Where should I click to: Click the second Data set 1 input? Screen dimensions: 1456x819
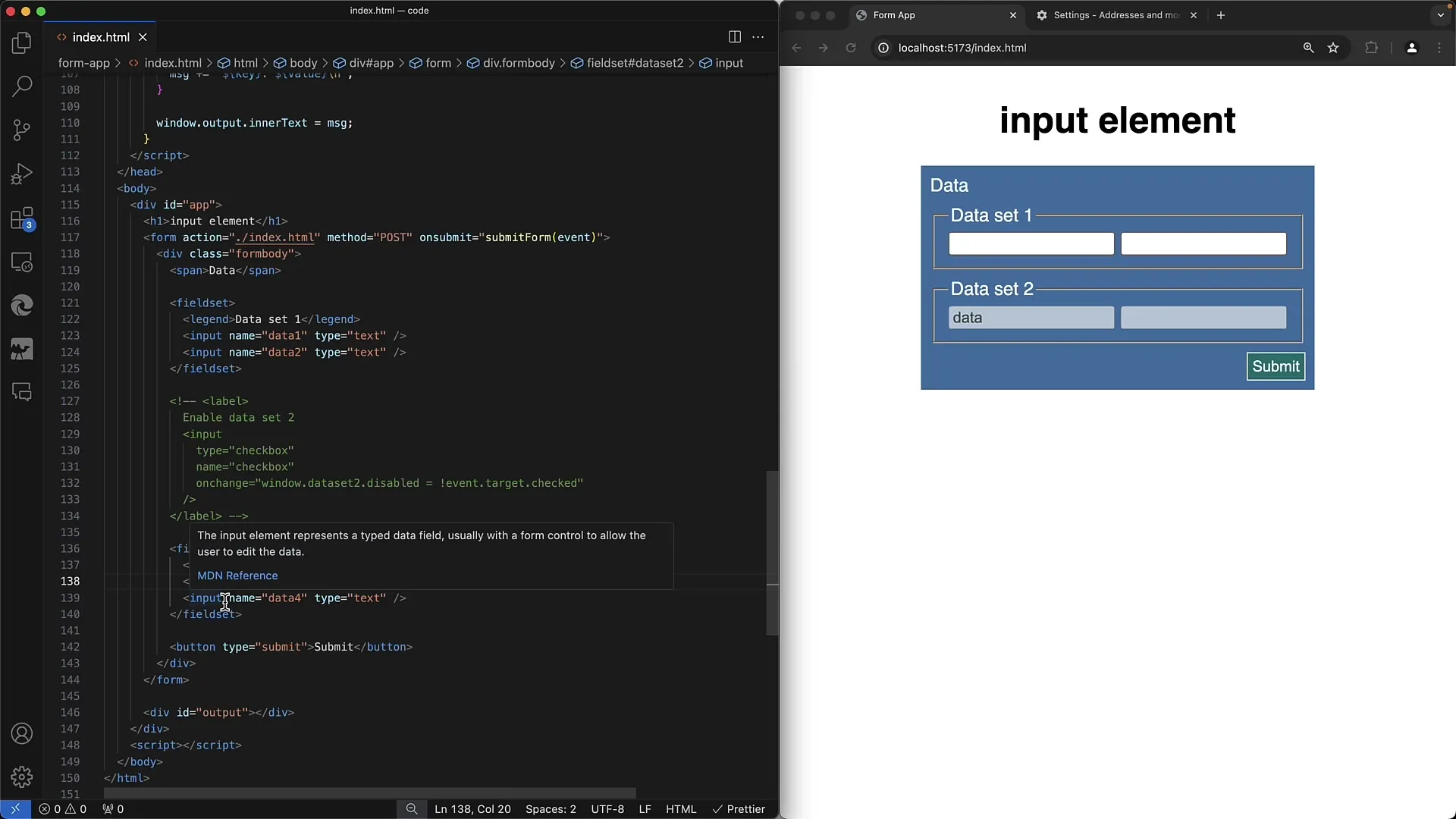coord(1203,243)
